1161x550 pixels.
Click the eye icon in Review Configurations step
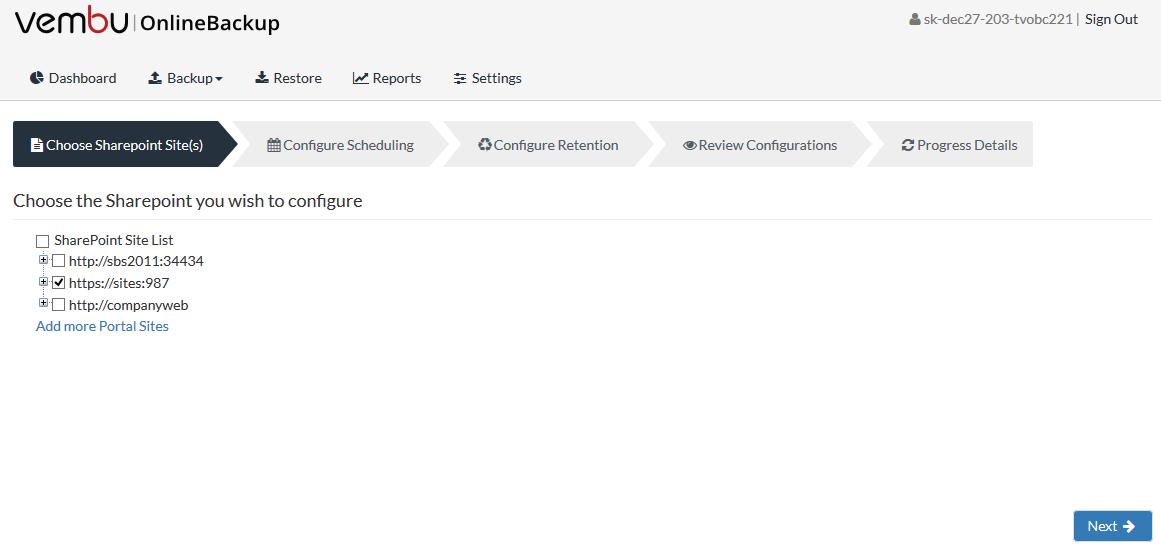(689, 145)
